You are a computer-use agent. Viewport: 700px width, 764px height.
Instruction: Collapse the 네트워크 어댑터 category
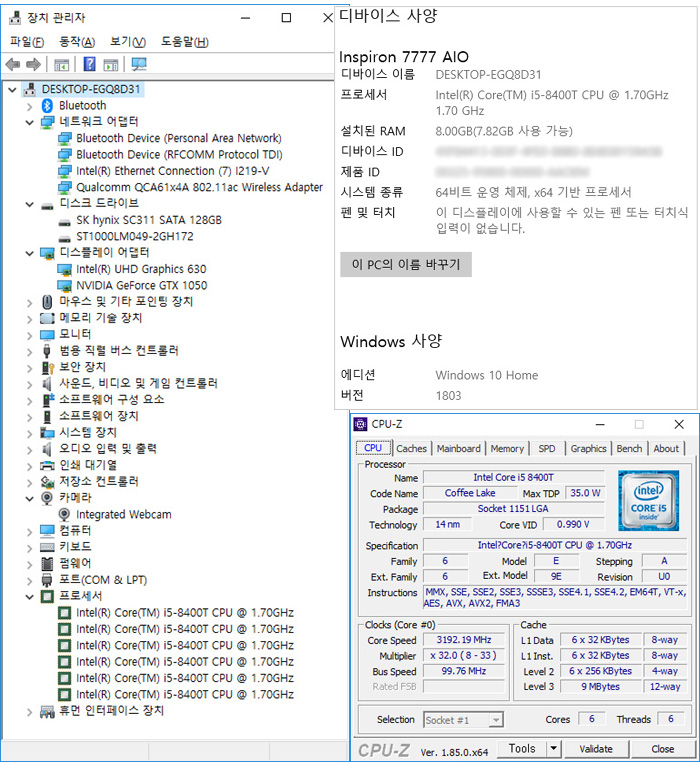pos(29,122)
